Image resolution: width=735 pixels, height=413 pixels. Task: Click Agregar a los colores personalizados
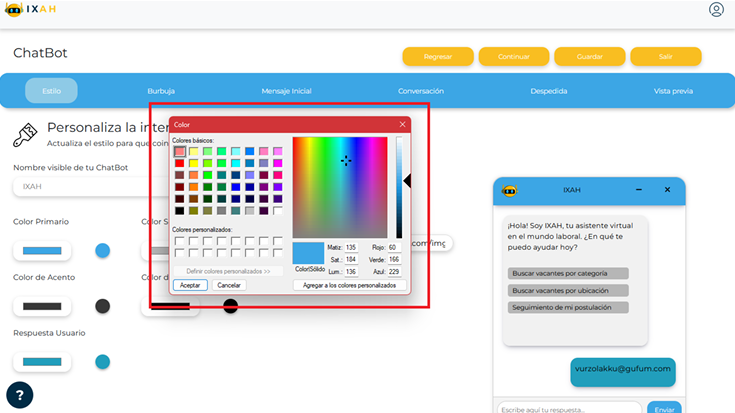coord(349,285)
